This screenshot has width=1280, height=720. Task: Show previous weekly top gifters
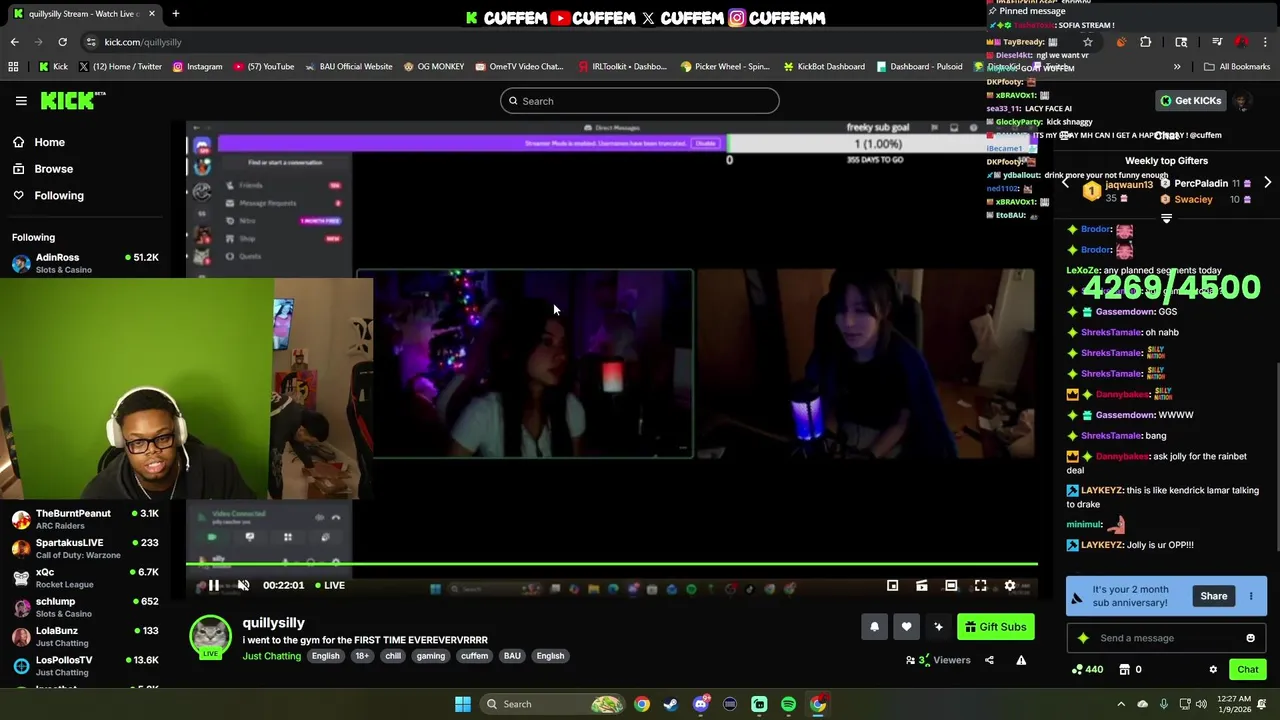coord(1065,183)
